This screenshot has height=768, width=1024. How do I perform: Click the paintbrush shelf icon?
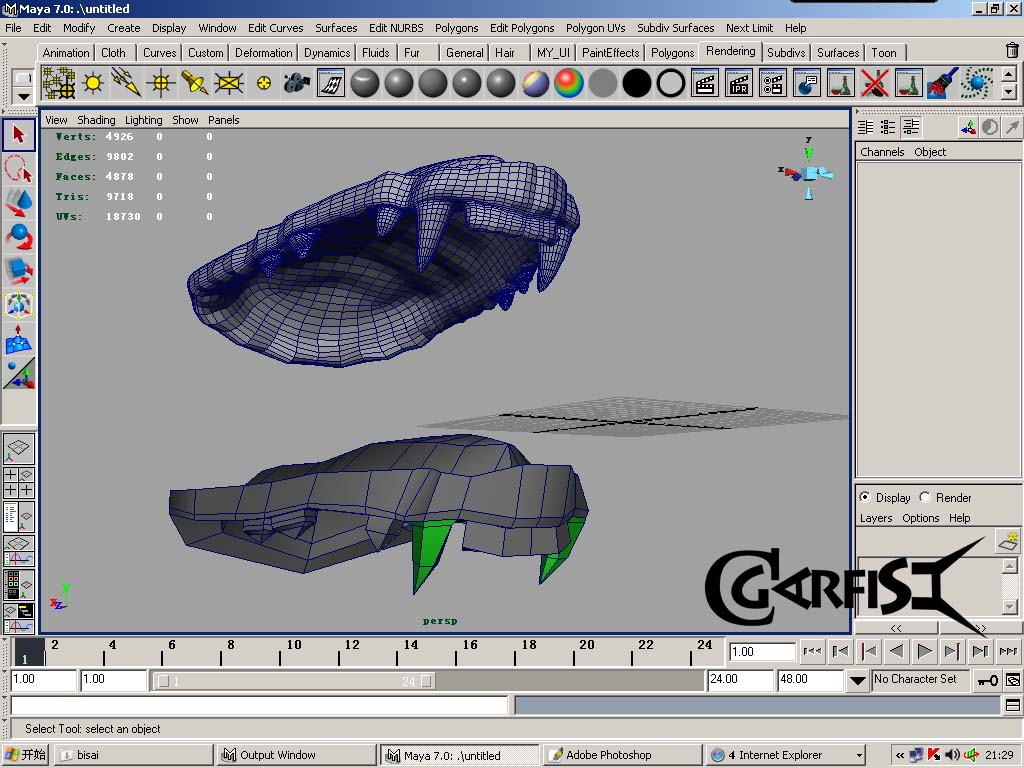tap(942, 83)
